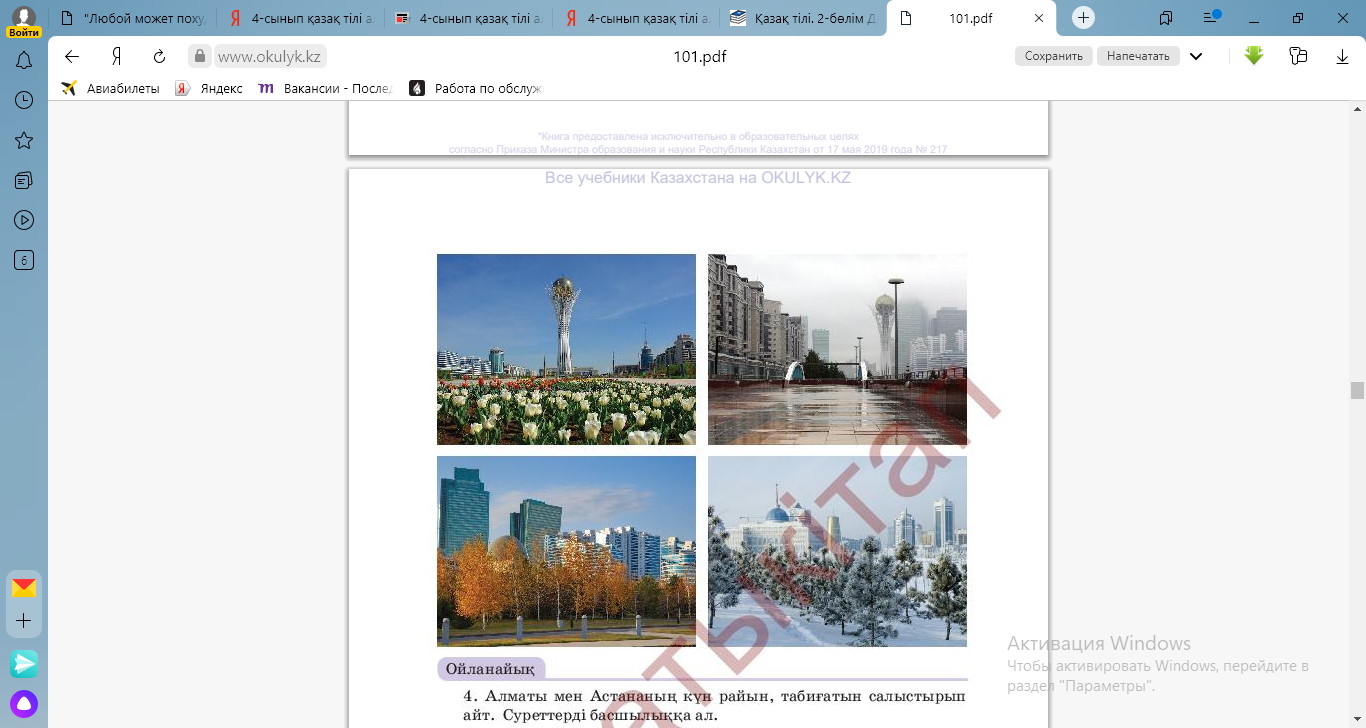Click the snowy winter palace photo

pyautogui.click(x=837, y=551)
